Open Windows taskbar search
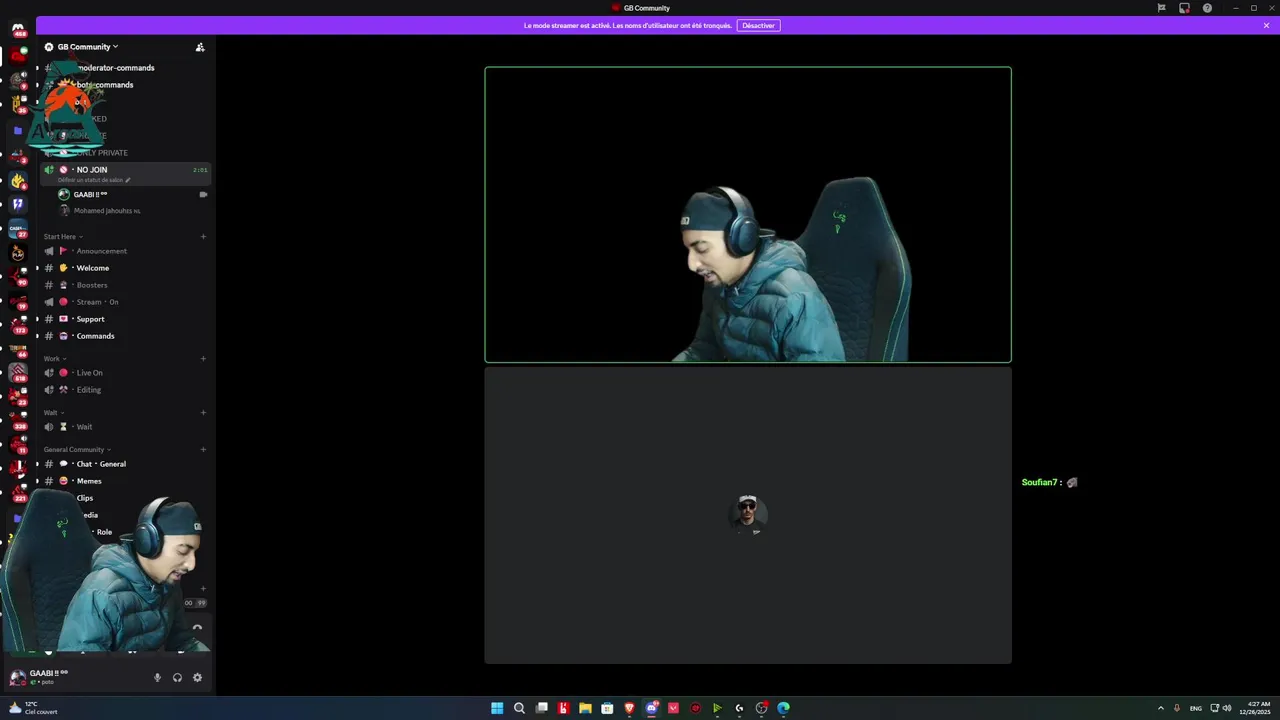This screenshot has width=1280, height=720. click(519, 708)
